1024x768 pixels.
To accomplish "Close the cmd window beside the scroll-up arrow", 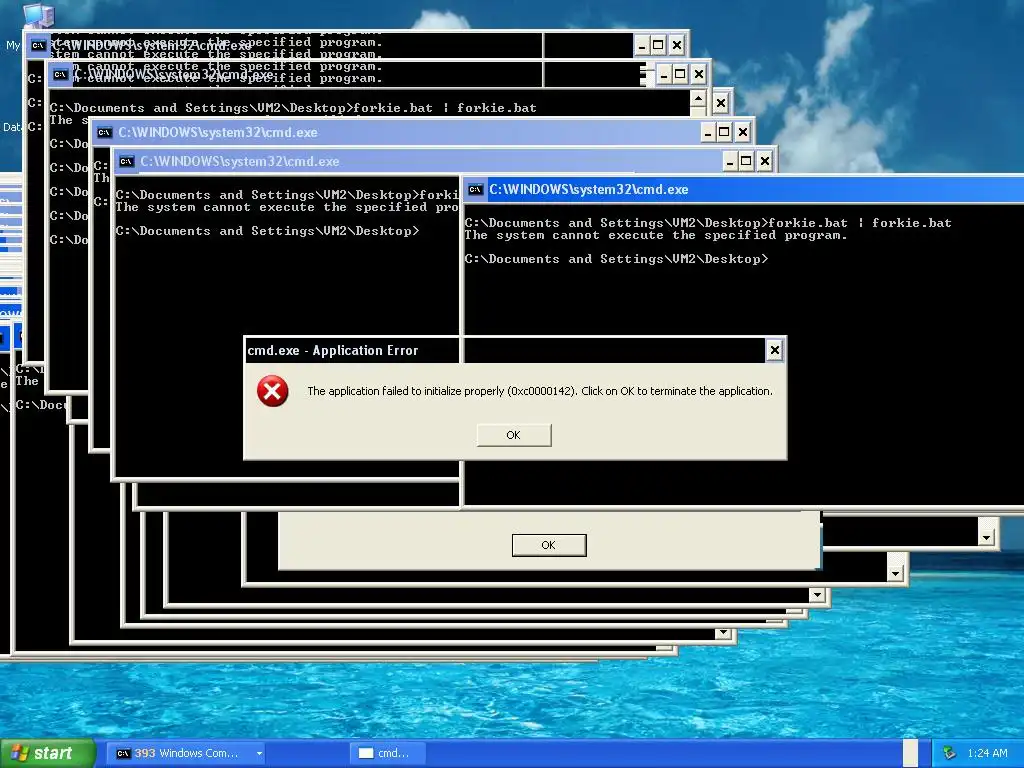I will [720, 103].
